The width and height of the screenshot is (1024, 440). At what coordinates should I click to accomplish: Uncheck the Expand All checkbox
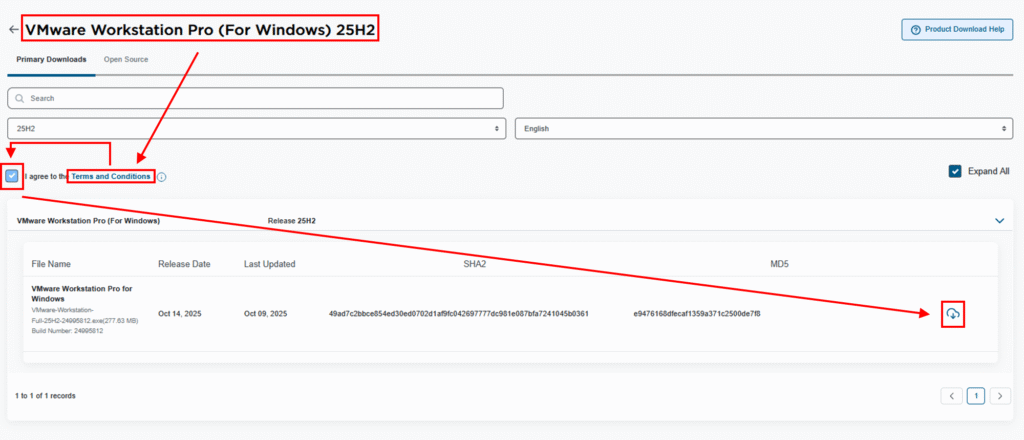coord(955,171)
